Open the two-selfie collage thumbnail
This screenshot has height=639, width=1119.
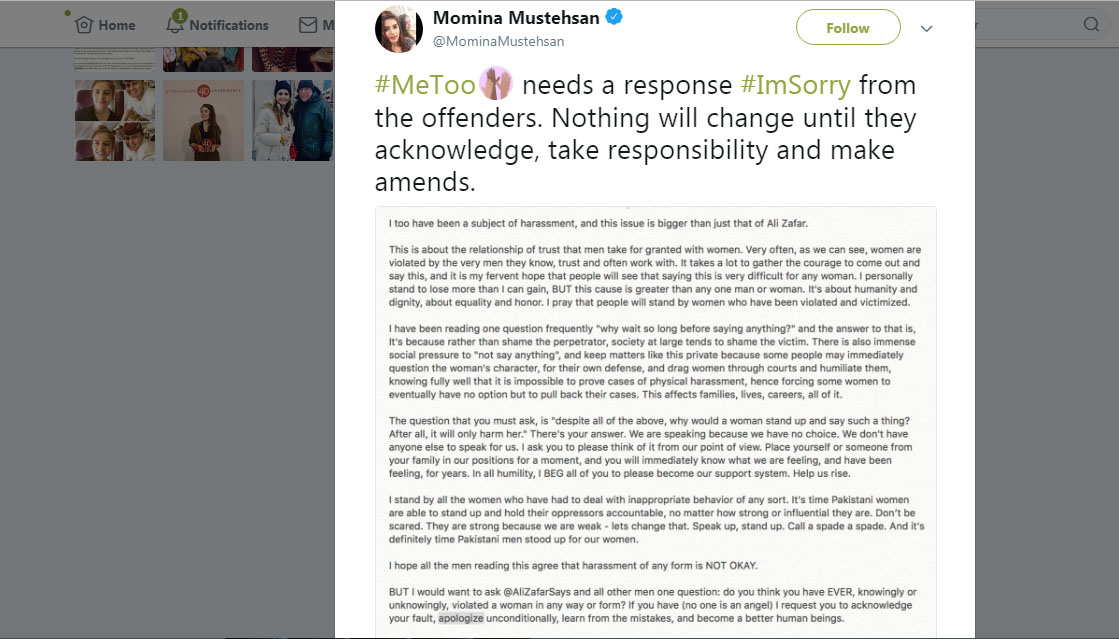(x=115, y=120)
